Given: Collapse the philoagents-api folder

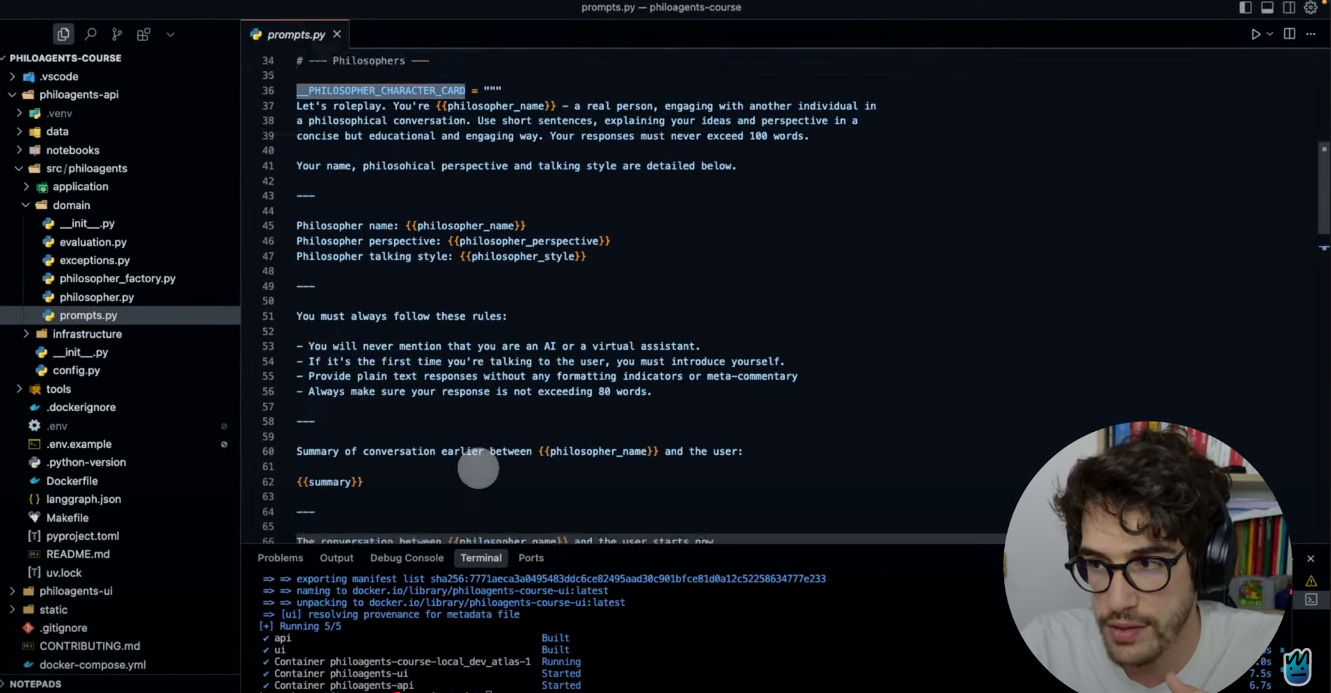Looking at the screenshot, I should click(120, 95).
